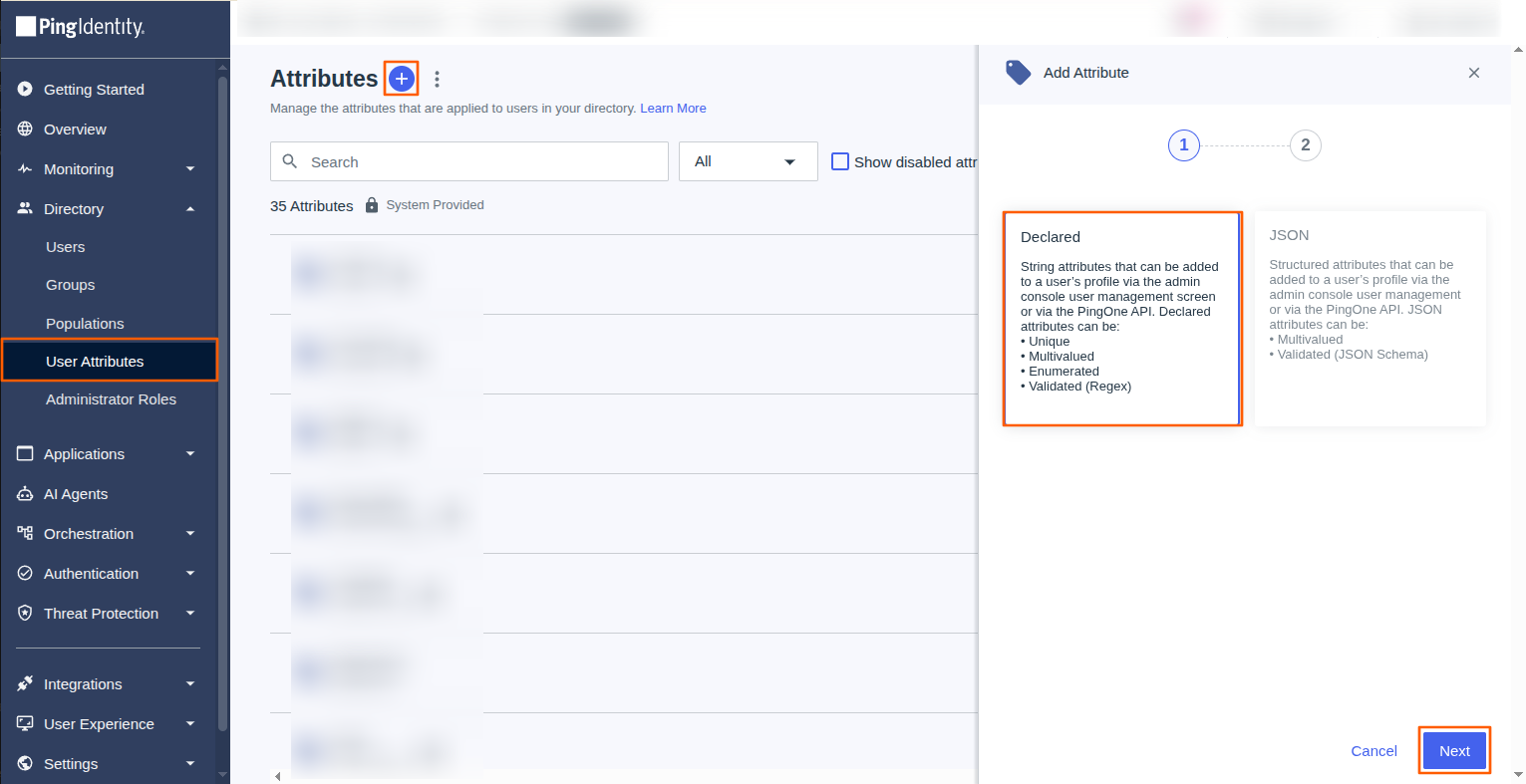
Task: Click the Applications window icon
Action: pos(25,454)
